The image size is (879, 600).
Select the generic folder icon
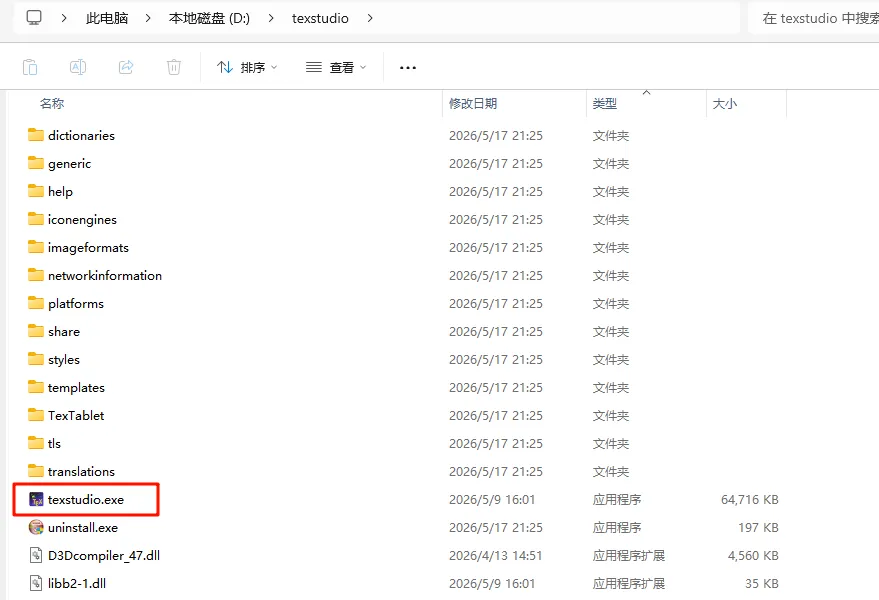coord(36,163)
